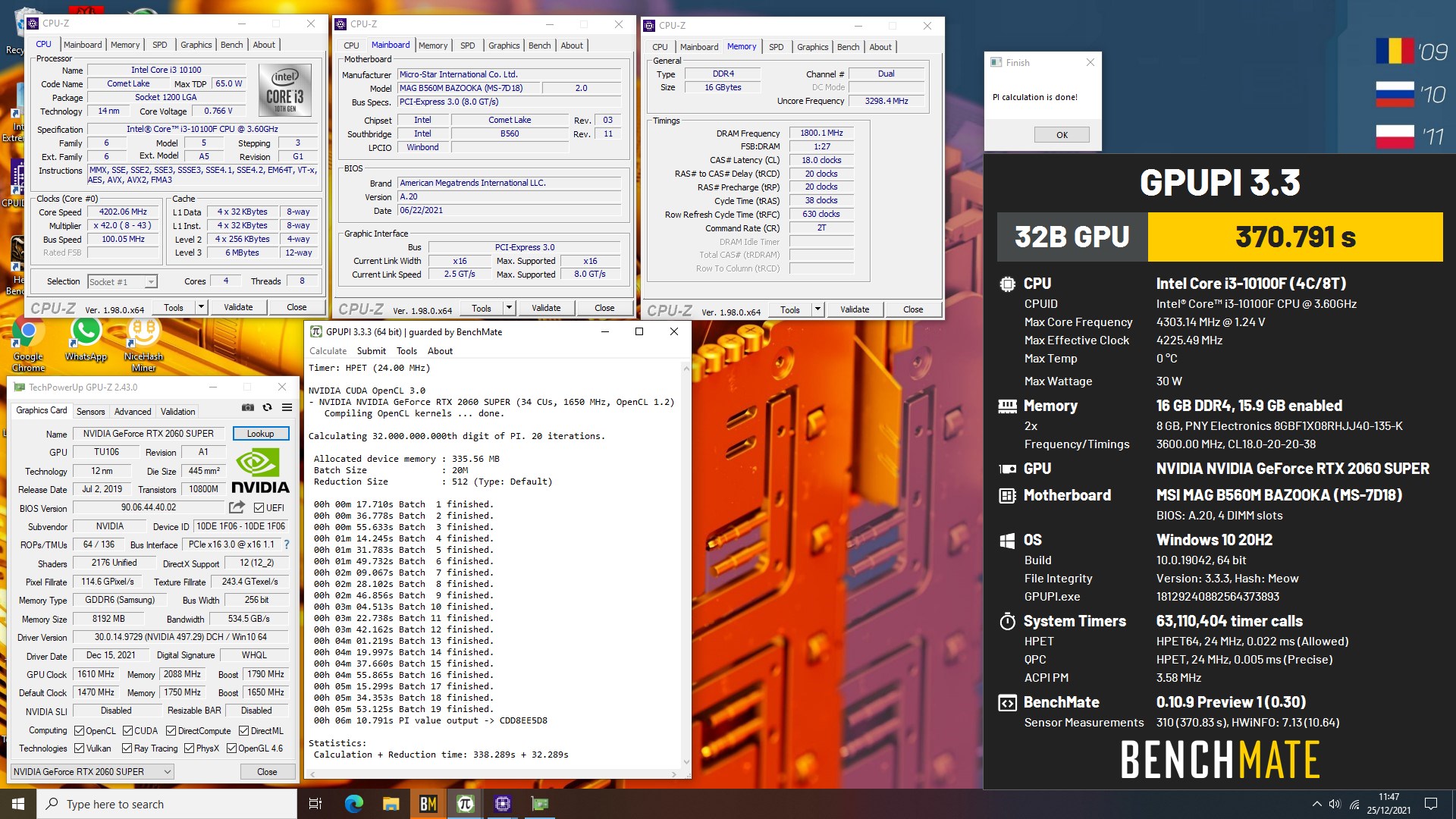The height and width of the screenshot is (819, 1456).
Task: Click the GPU Name field in GPU-Z
Action: click(149, 434)
